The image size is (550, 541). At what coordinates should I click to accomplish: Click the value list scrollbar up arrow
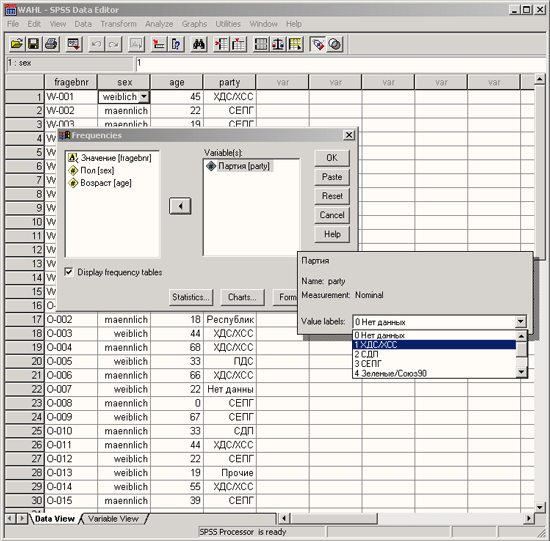(522, 336)
